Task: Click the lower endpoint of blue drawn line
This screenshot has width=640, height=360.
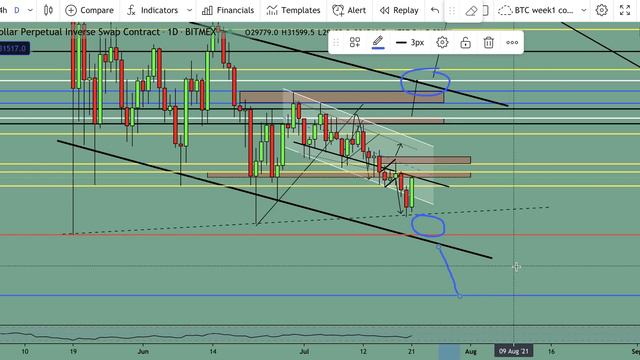Action: click(460, 296)
